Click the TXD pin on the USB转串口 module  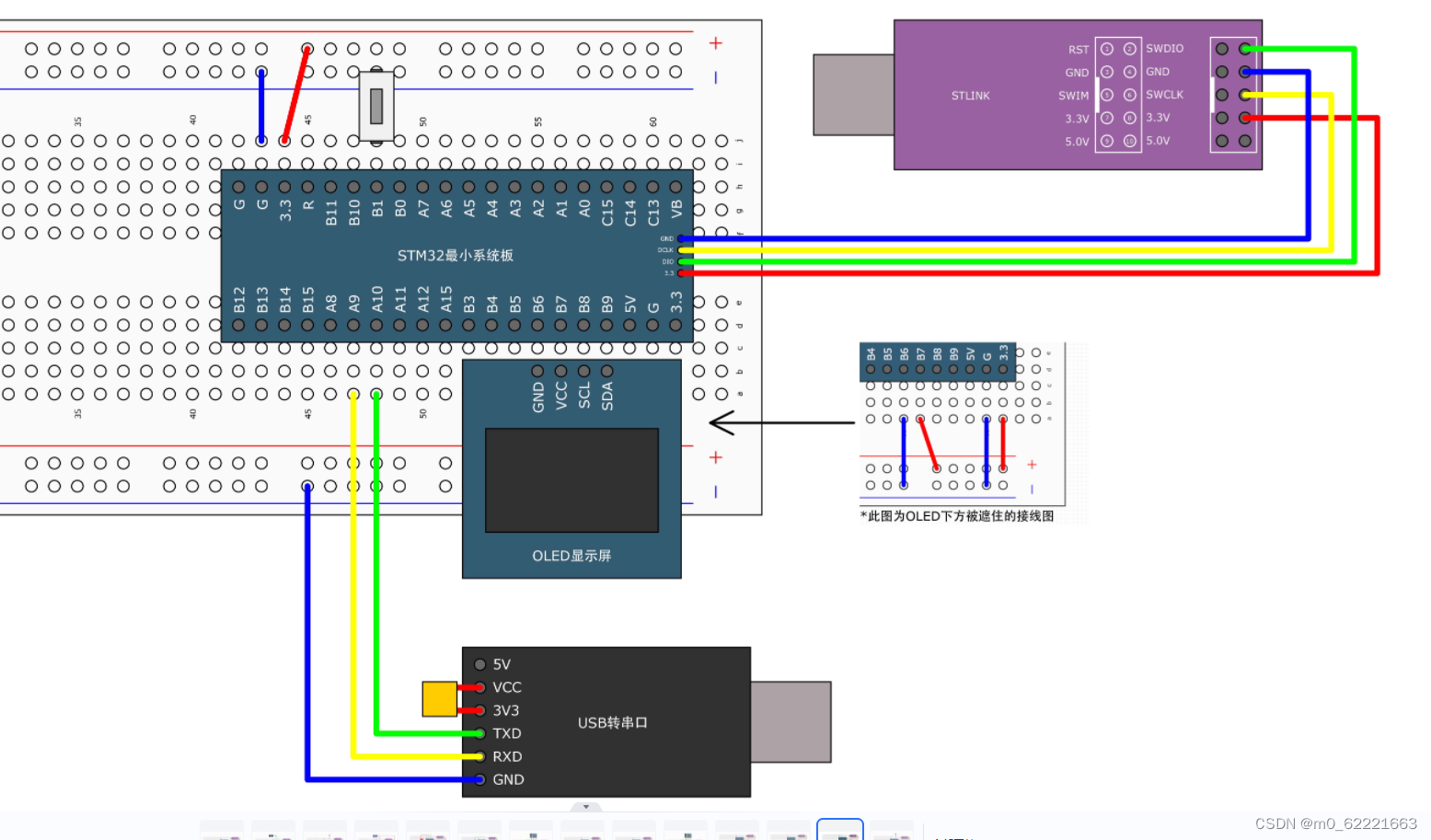(x=479, y=733)
